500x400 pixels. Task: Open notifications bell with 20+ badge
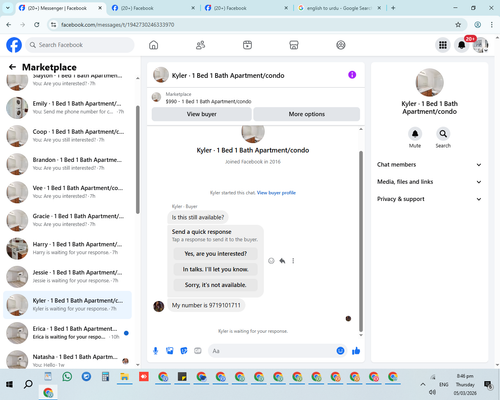click(x=462, y=45)
